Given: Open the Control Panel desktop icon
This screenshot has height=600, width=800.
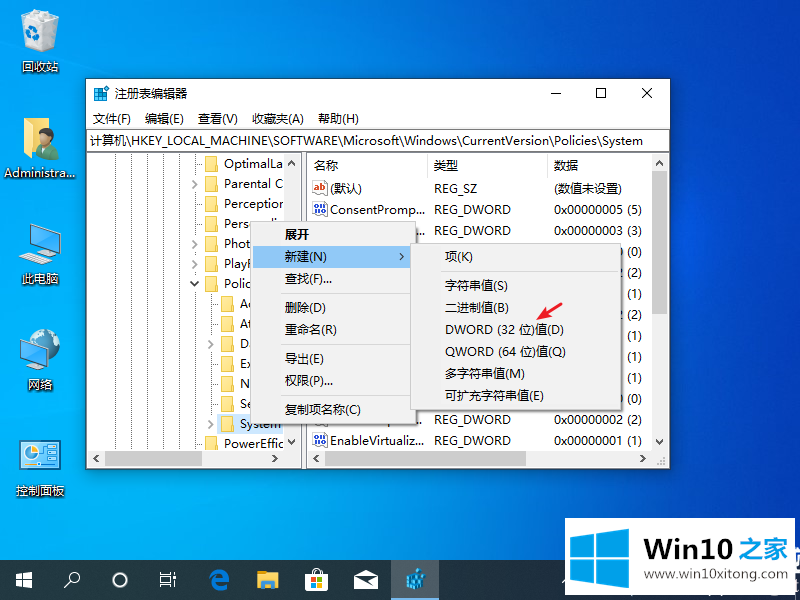Looking at the screenshot, I should coord(40,467).
